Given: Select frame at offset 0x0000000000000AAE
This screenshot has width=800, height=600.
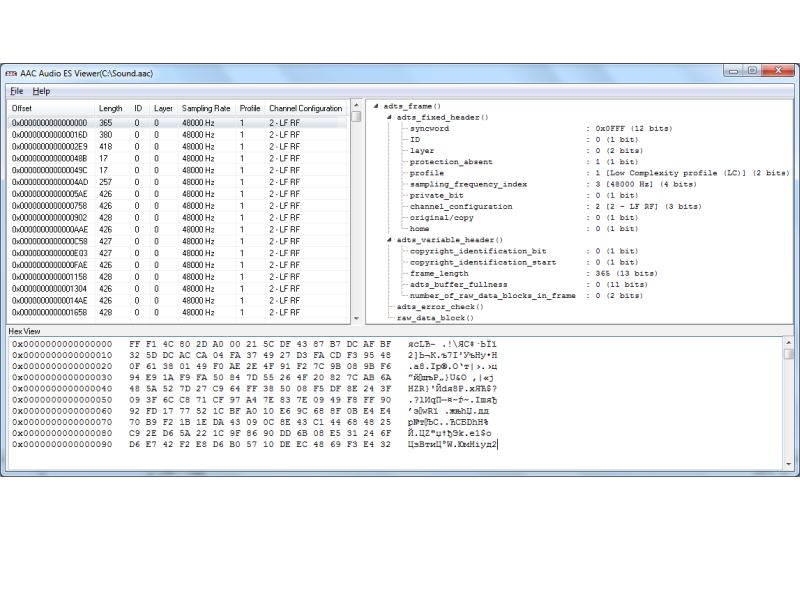Looking at the screenshot, I should pos(178,230).
